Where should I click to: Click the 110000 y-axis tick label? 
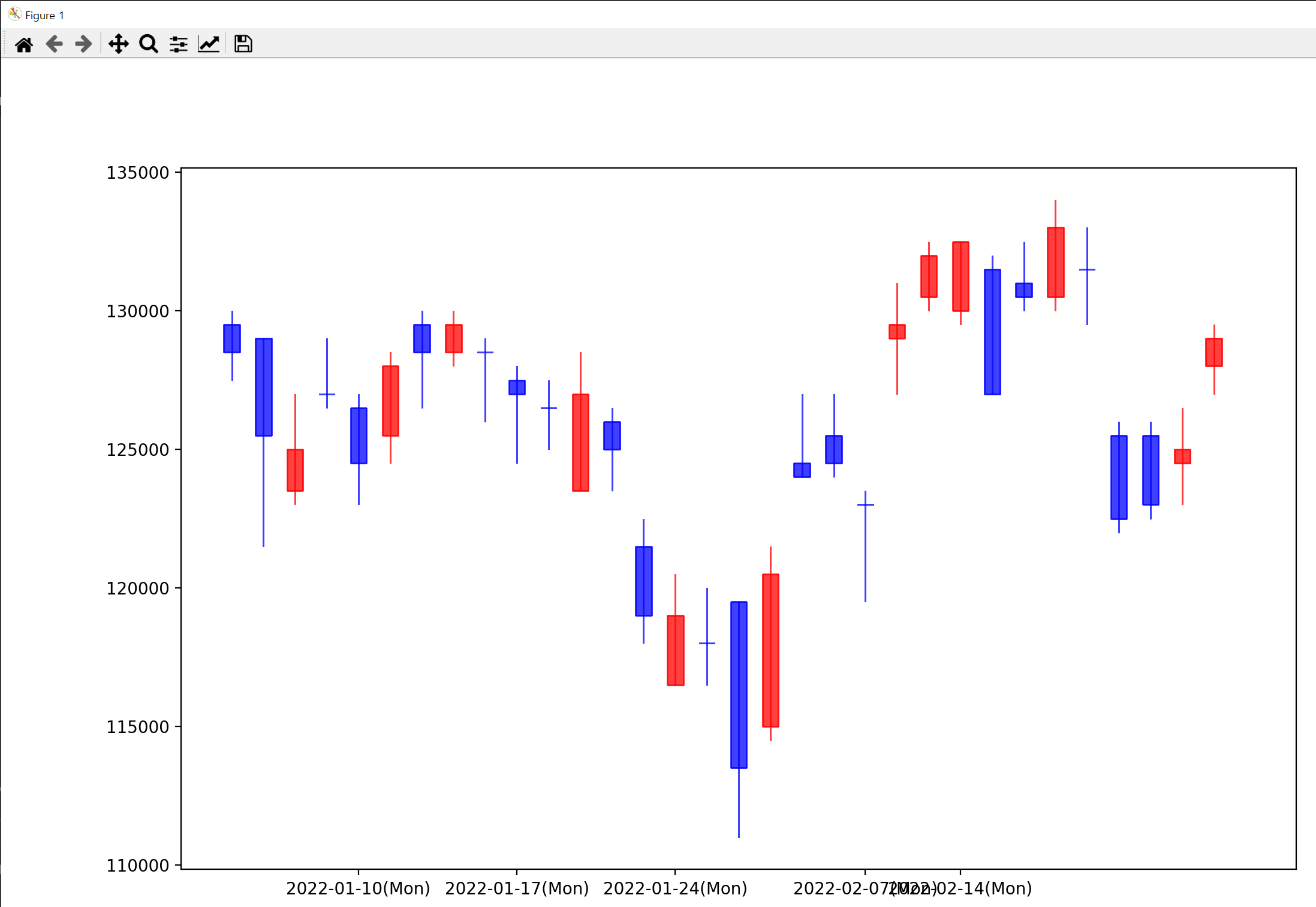point(138,865)
